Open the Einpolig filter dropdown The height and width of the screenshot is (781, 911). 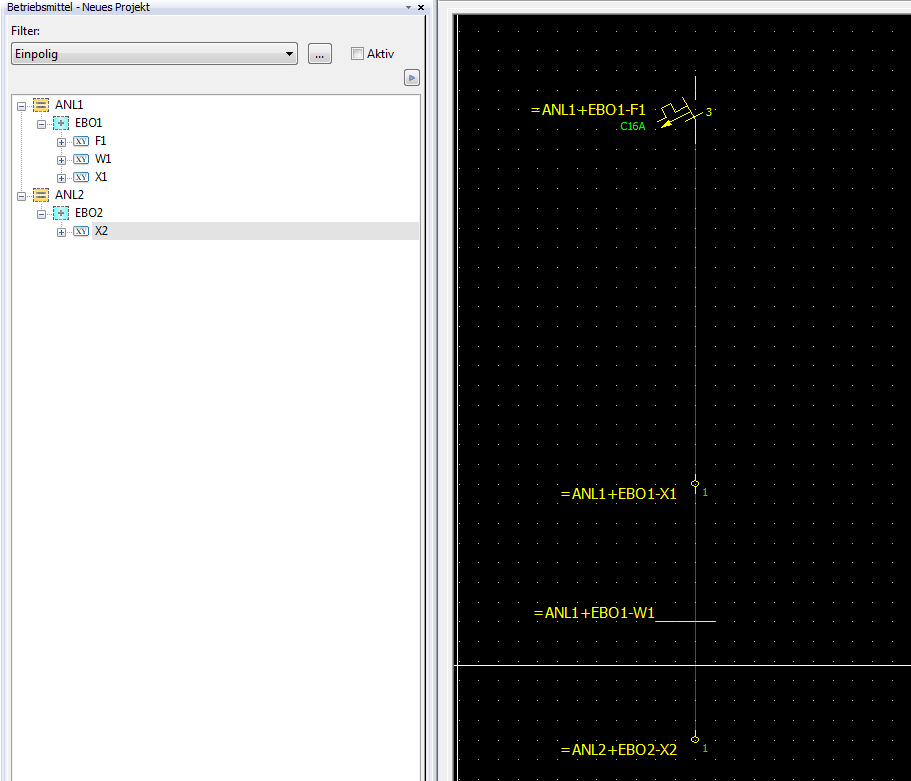[154, 53]
